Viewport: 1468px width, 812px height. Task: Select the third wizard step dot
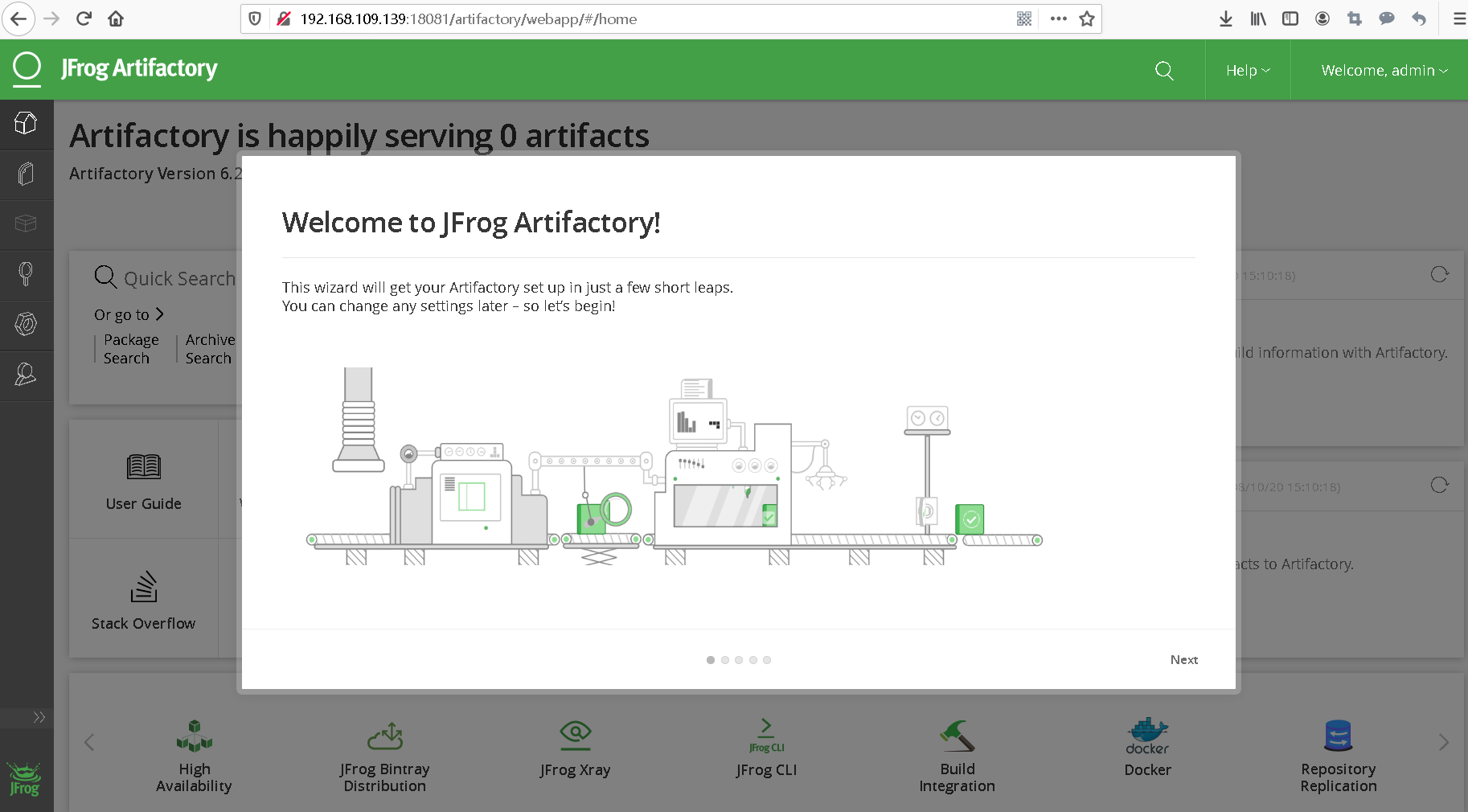(739, 660)
